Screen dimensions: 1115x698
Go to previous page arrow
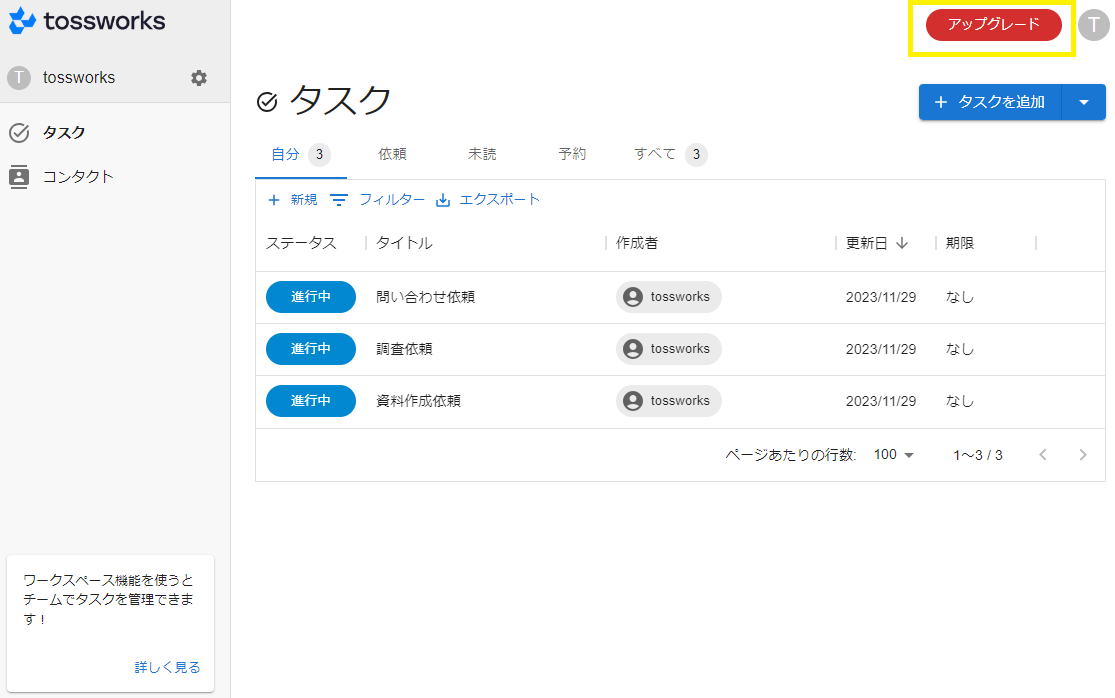[x=1043, y=455]
